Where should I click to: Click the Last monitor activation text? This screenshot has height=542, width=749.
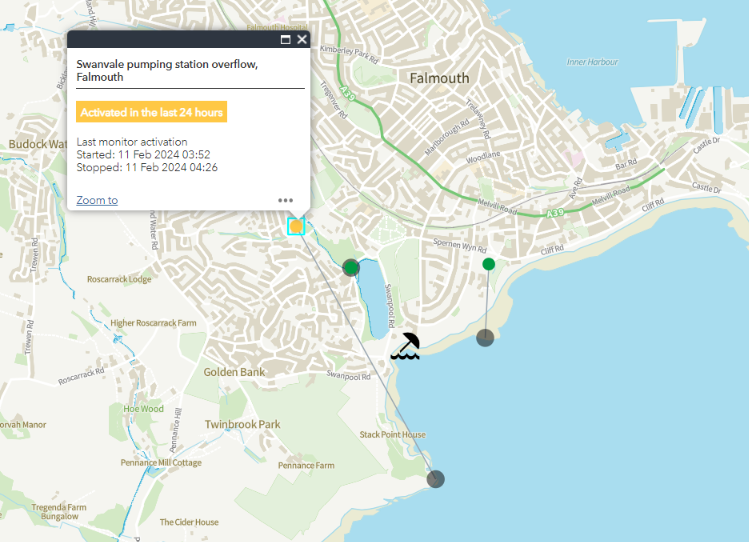click(132, 142)
